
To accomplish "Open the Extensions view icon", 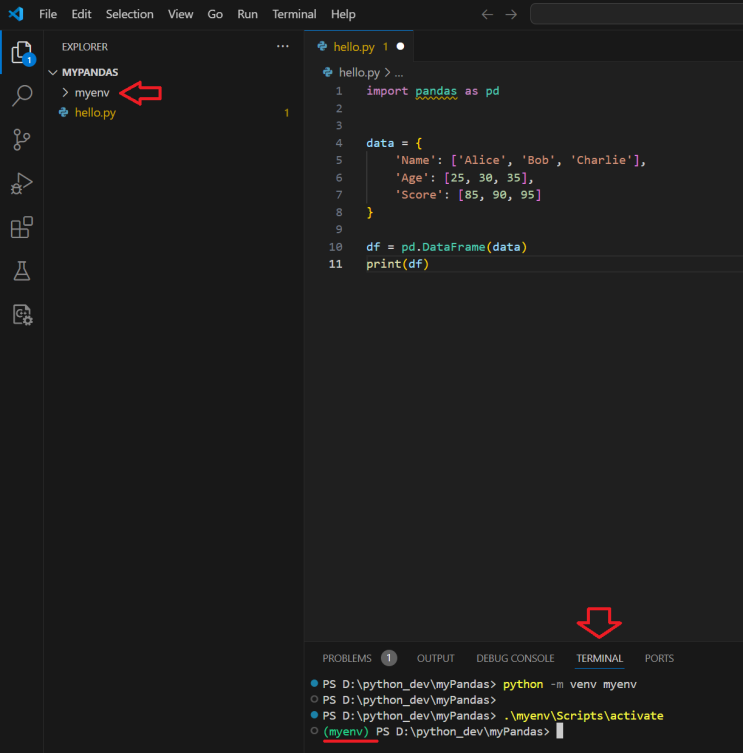I will pos(22,227).
